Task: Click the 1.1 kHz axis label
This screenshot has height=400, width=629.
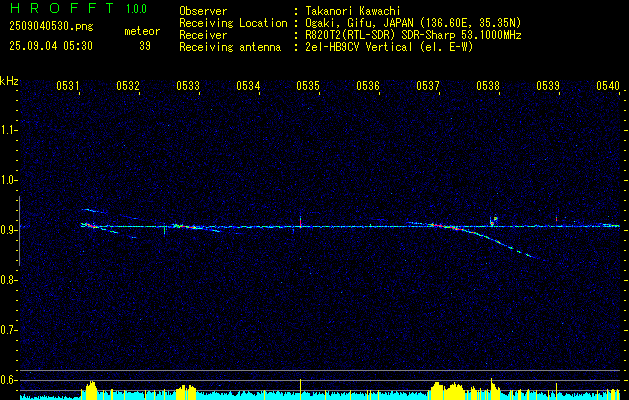Action: [9, 130]
